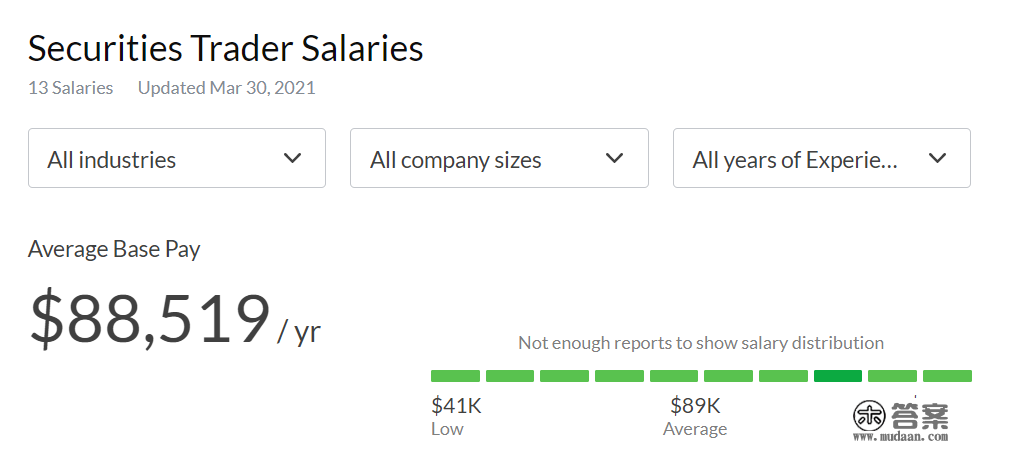Click the Low label under $41K
The height and width of the screenshot is (454, 1014).
point(447,429)
